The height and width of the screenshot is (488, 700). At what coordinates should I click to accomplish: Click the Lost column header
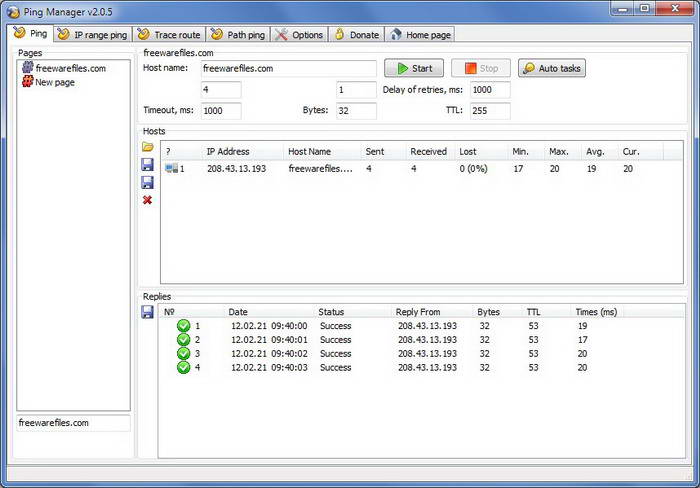[481, 151]
